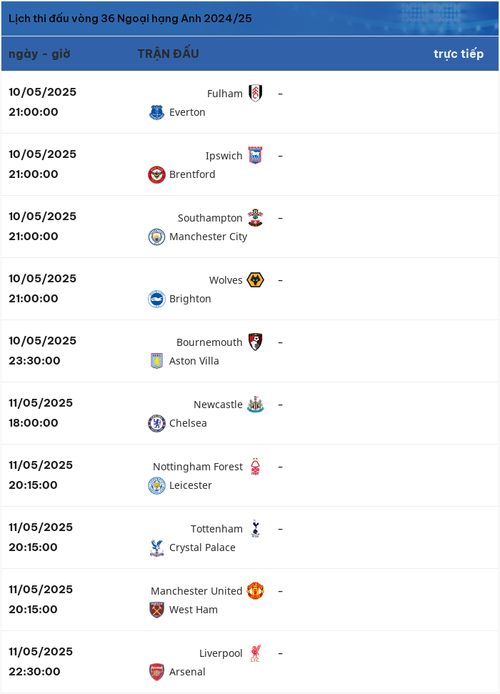Open the Wolves wolf-head logo

point(255,280)
